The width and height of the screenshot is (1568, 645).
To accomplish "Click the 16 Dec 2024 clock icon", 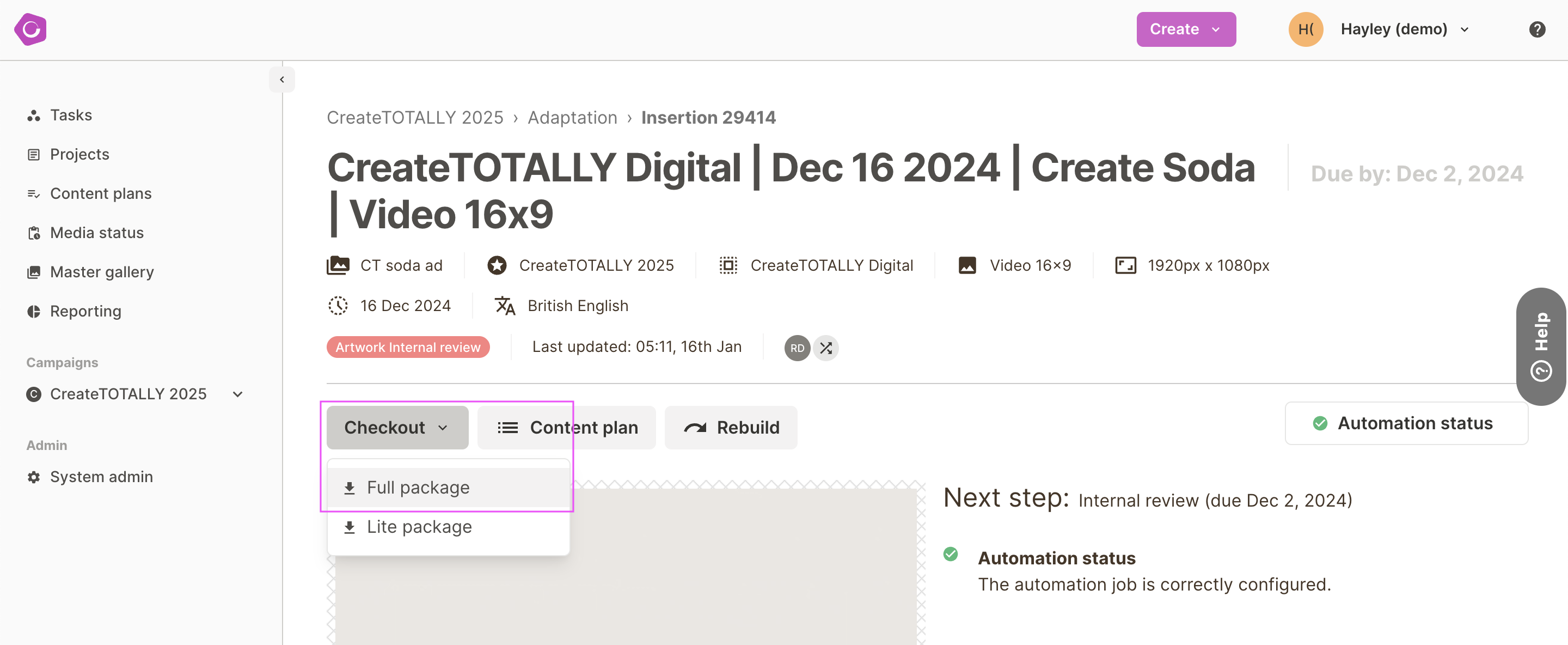I will pyautogui.click(x=338, y=306).
